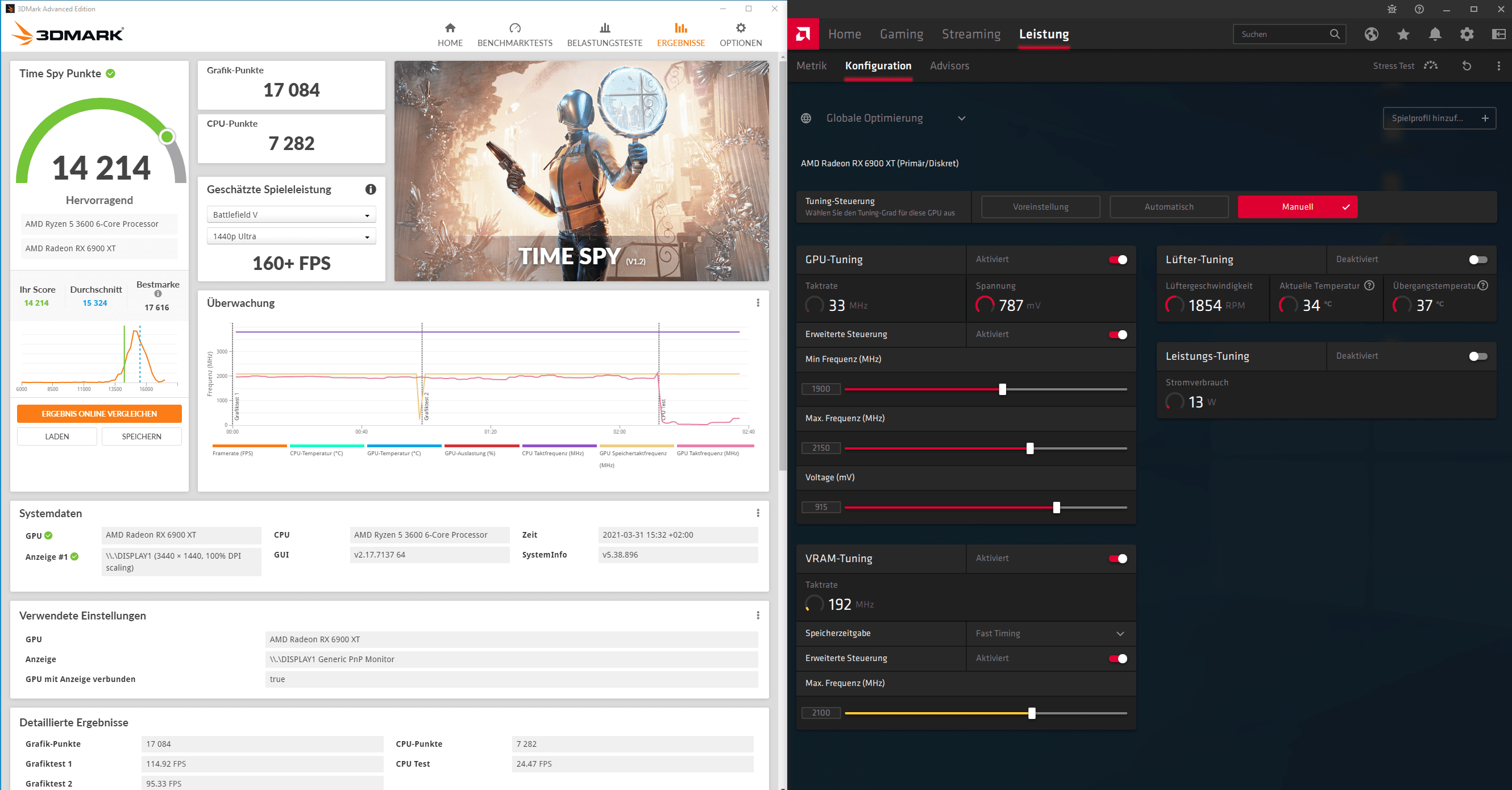Open the help question mark in Radeon title bar

coord(1419,9)
